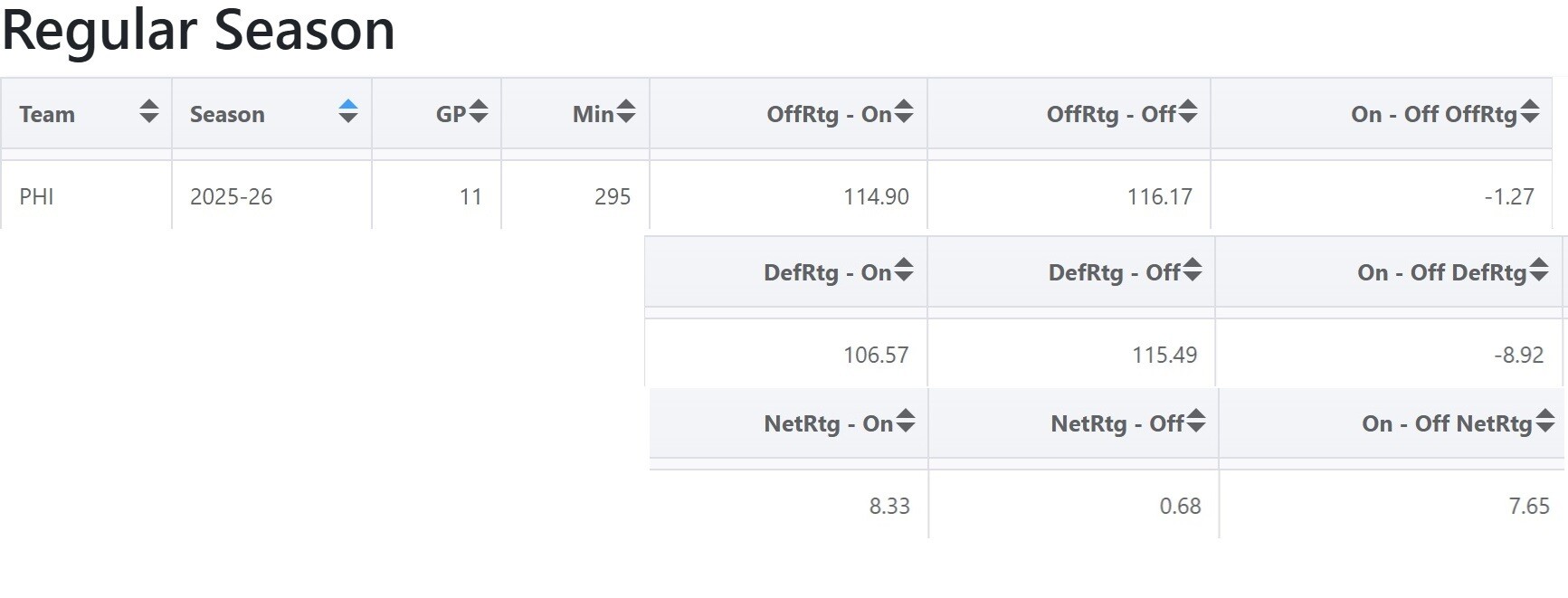1568x598 pixels.
Task: Select the PHI team cell
Action: pos(37,196)
